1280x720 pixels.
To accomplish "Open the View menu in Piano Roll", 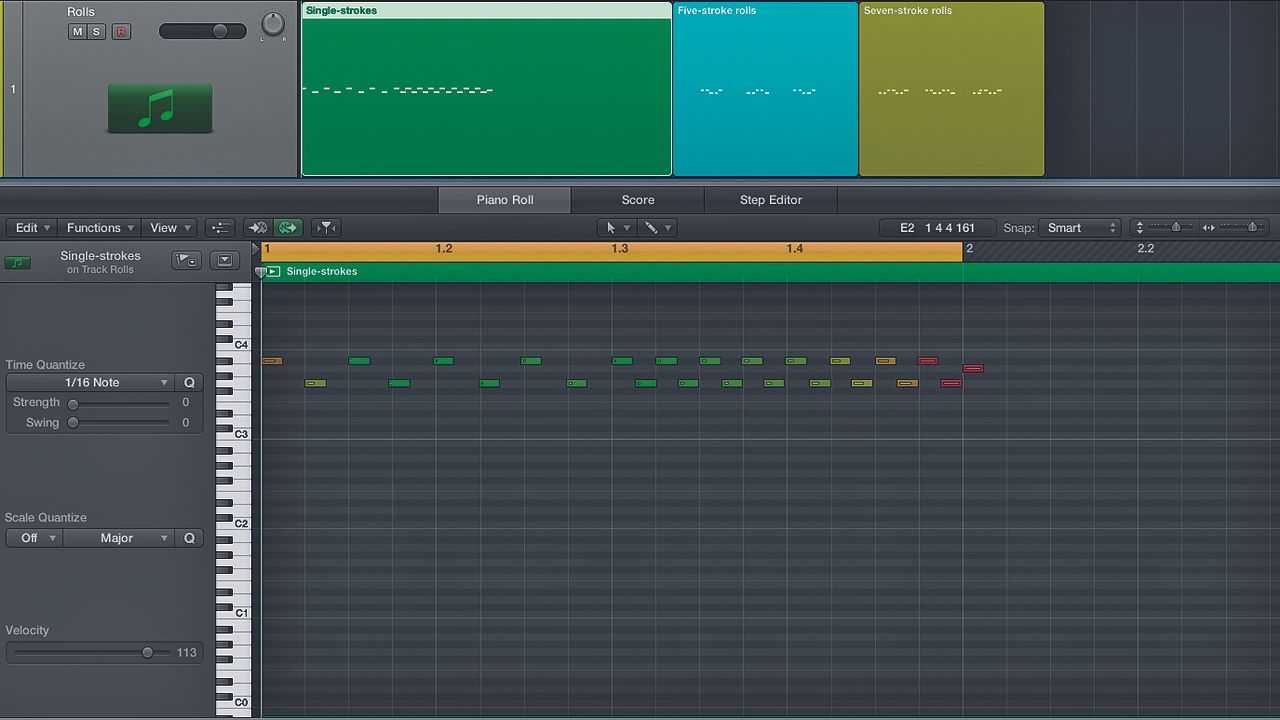I will point(169,228).
